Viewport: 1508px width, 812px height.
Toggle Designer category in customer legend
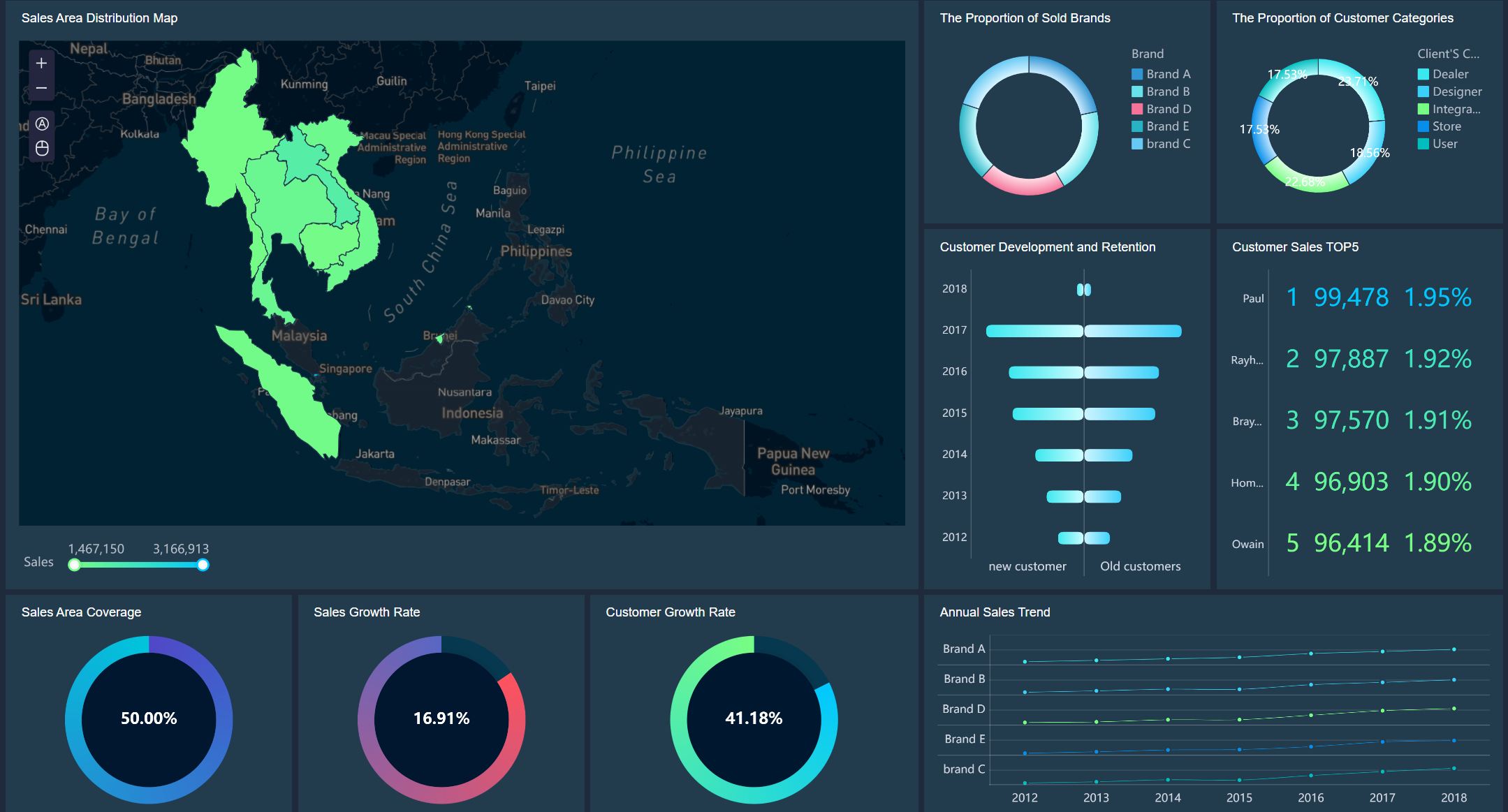point(1456,91)
